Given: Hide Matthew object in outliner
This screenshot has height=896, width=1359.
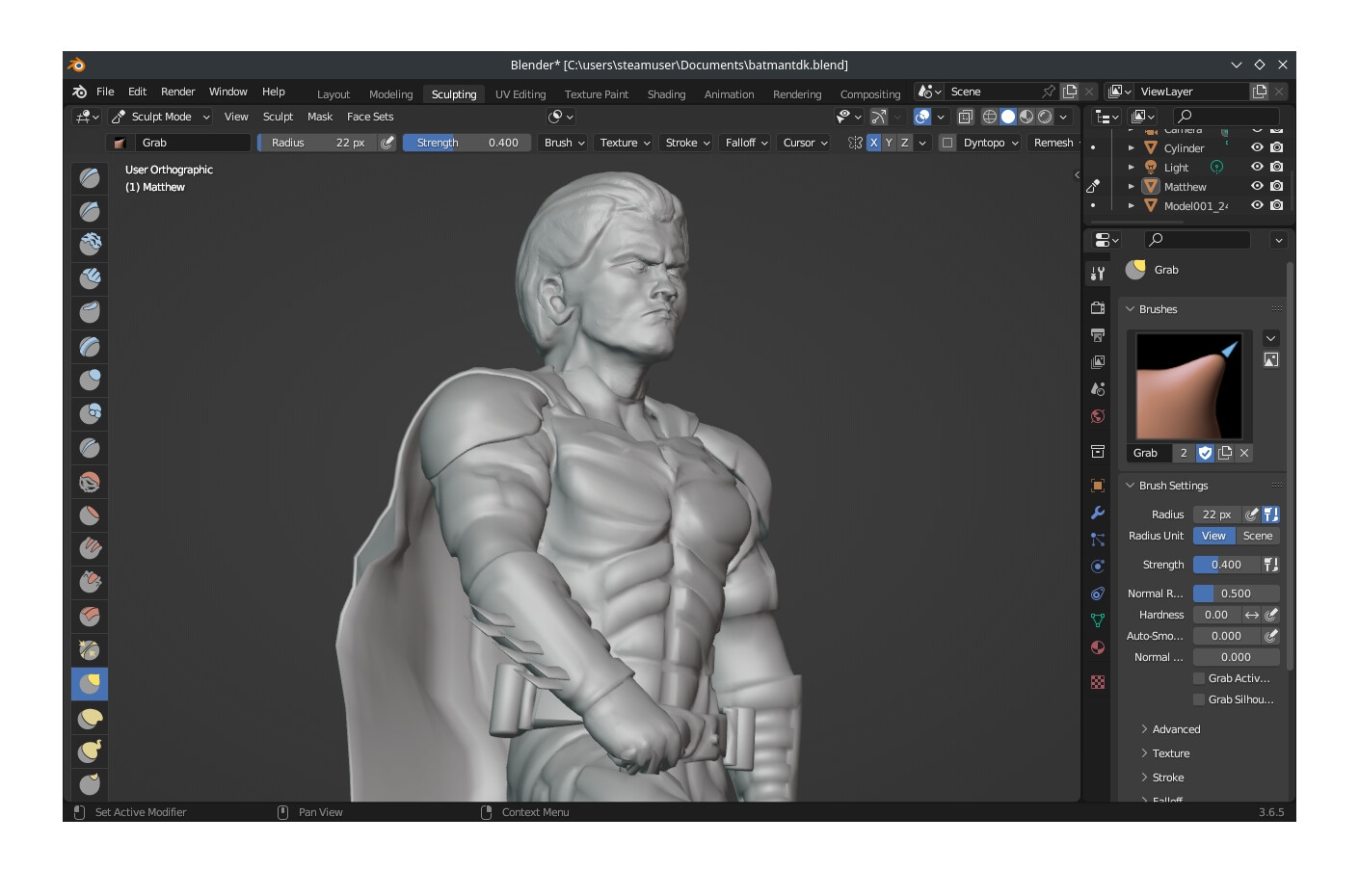Looking at the screenshot, I should 1257,186.
